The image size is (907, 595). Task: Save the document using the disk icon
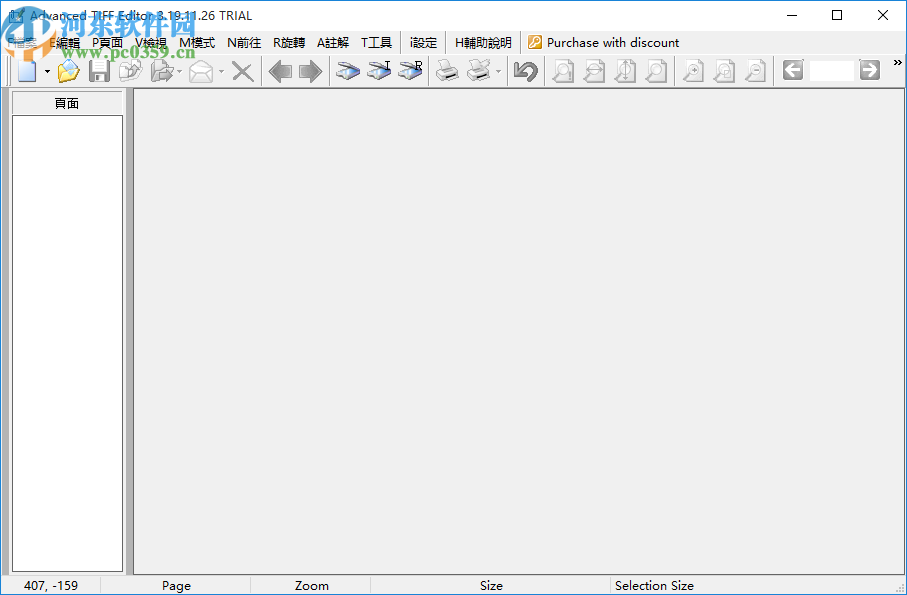point(98,71)
